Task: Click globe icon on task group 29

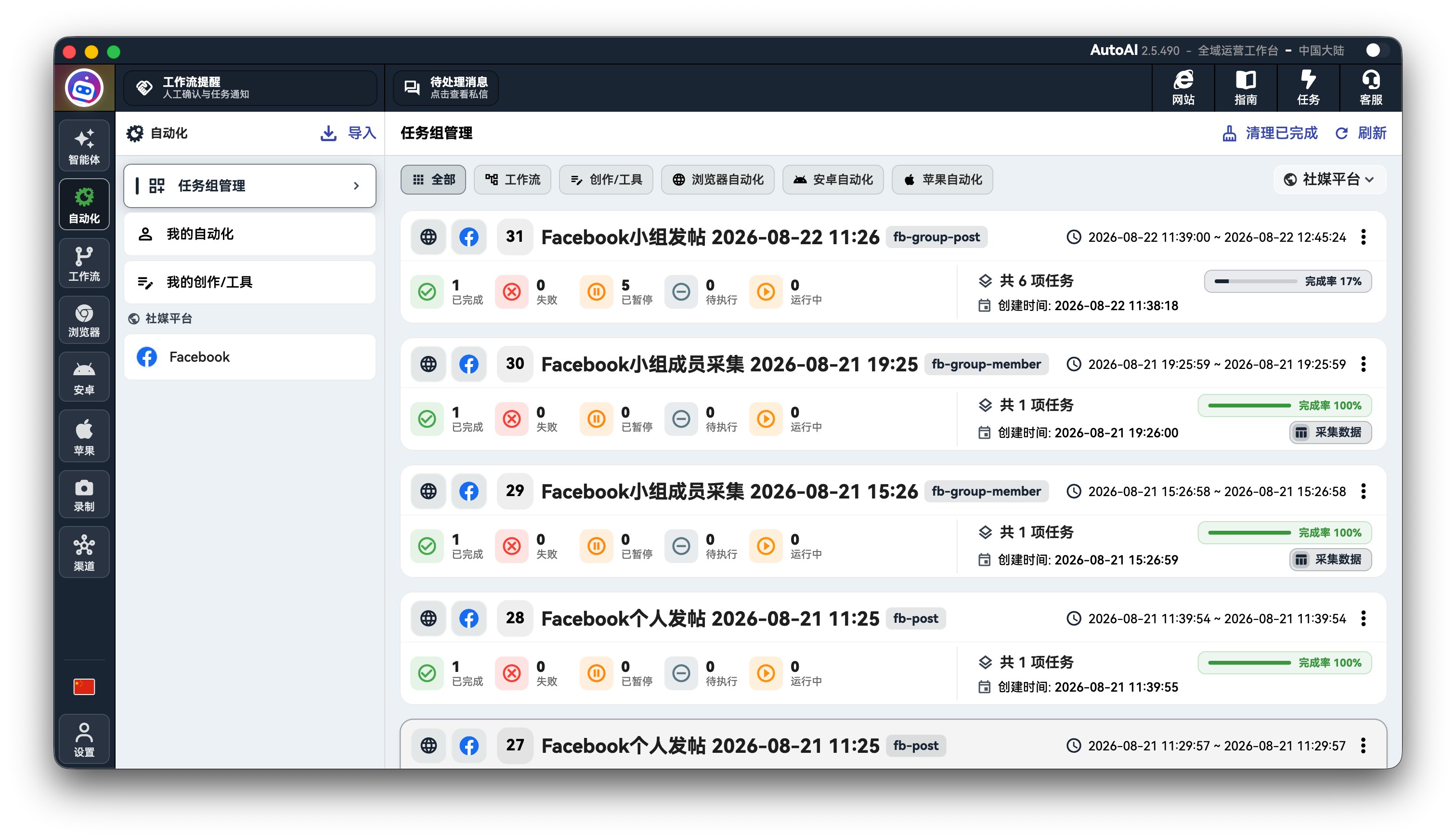Action: pyautogui.click(x=429, y=491)
